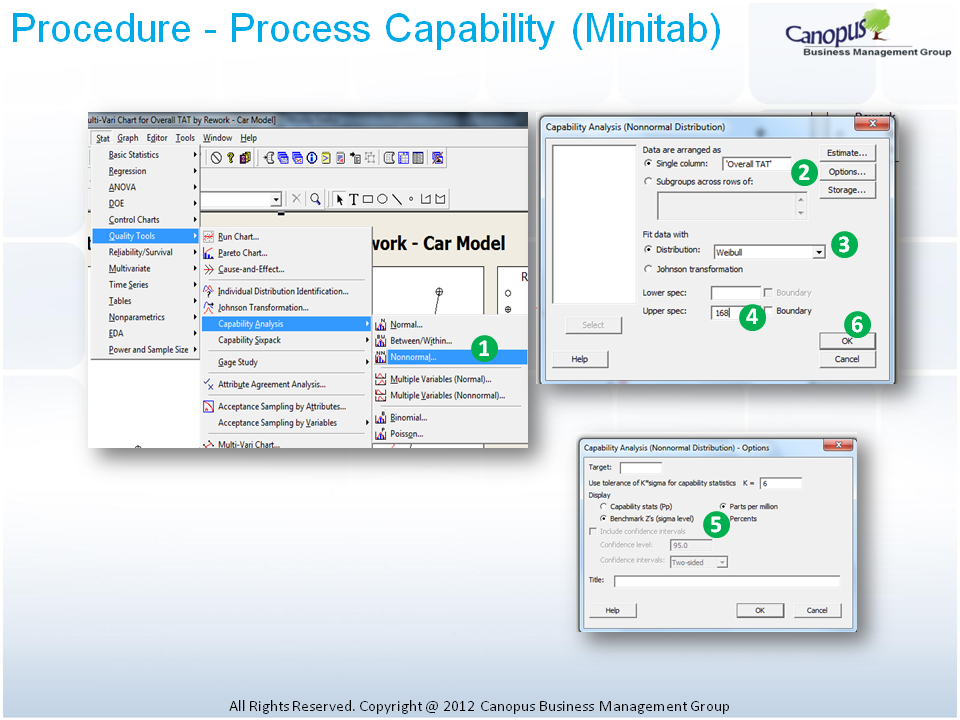960x720 pixels.
Task: Click the Options... button
Action: click(847, 172)
